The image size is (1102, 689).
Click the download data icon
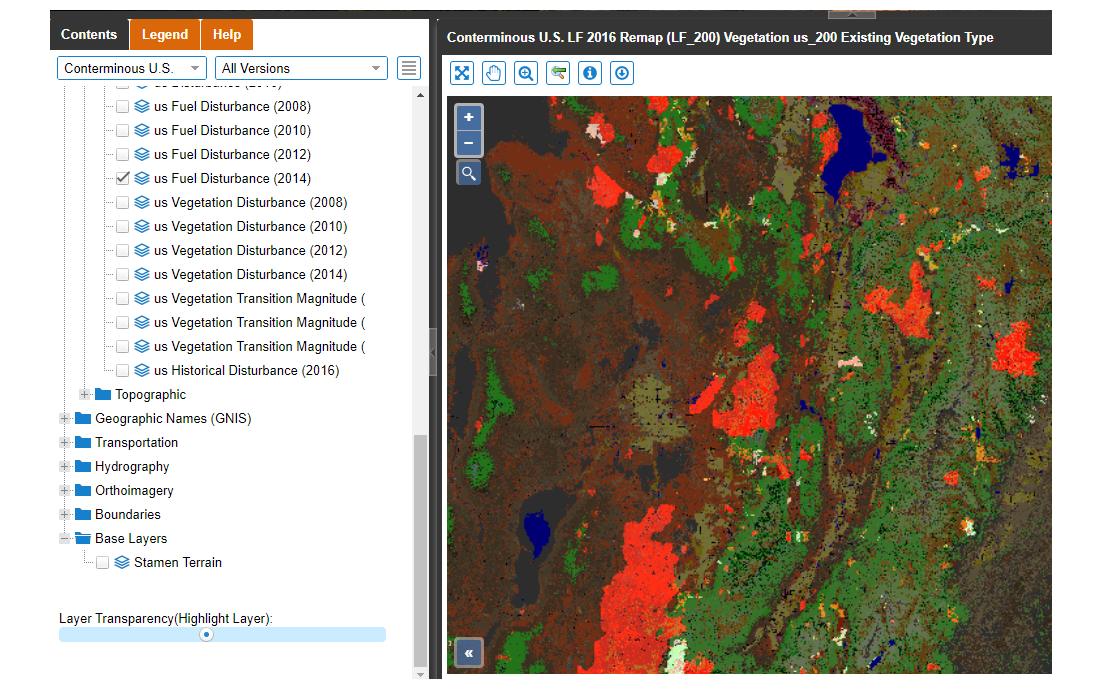coord(621,73)
